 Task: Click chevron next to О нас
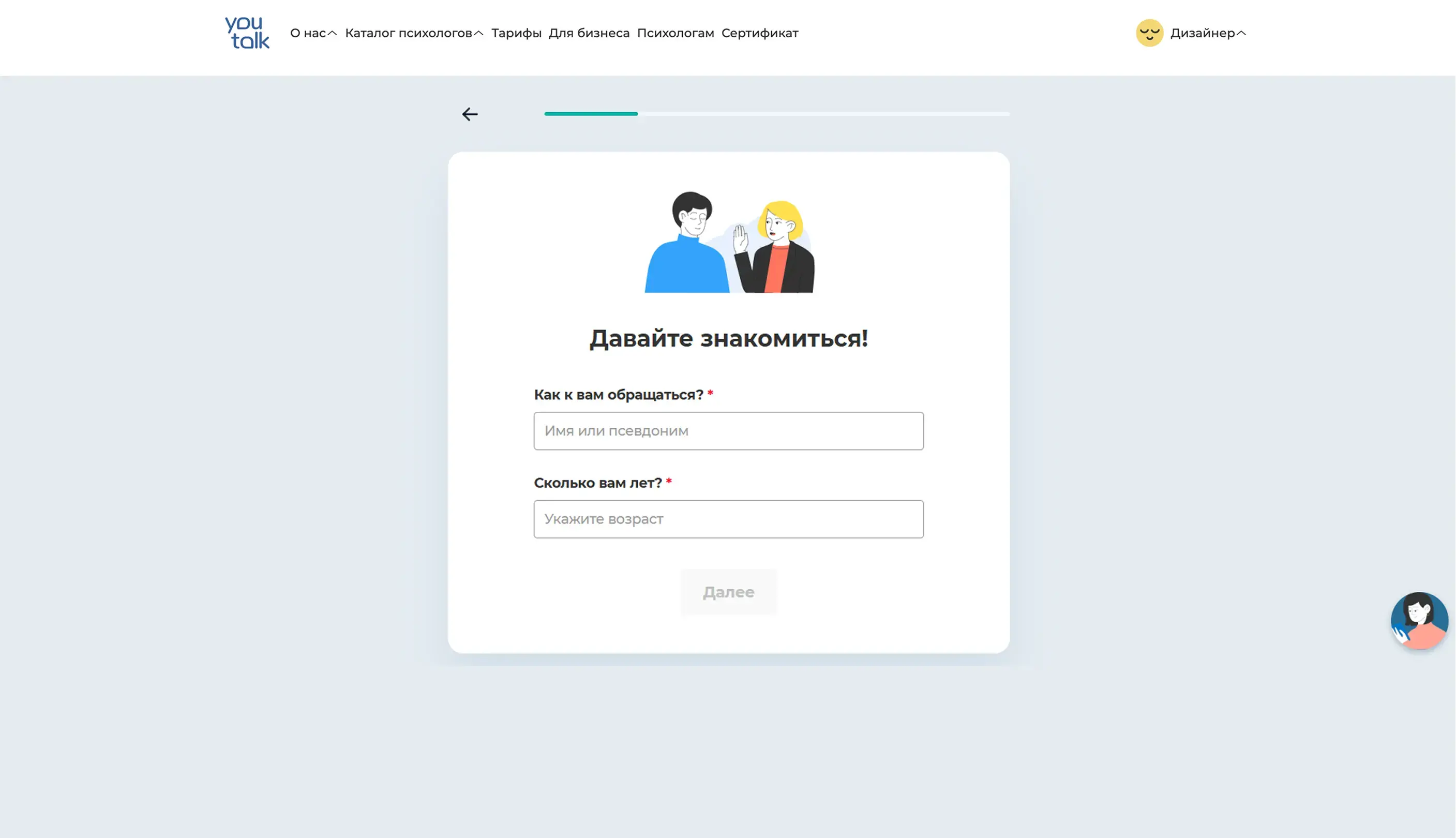[332, 34]
